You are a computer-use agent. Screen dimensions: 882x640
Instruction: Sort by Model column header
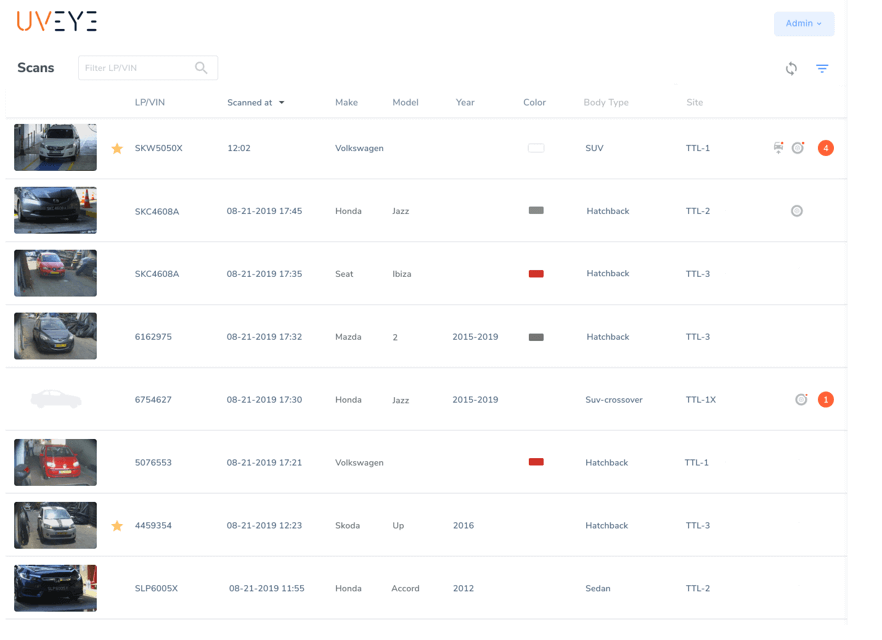(406, 102)
